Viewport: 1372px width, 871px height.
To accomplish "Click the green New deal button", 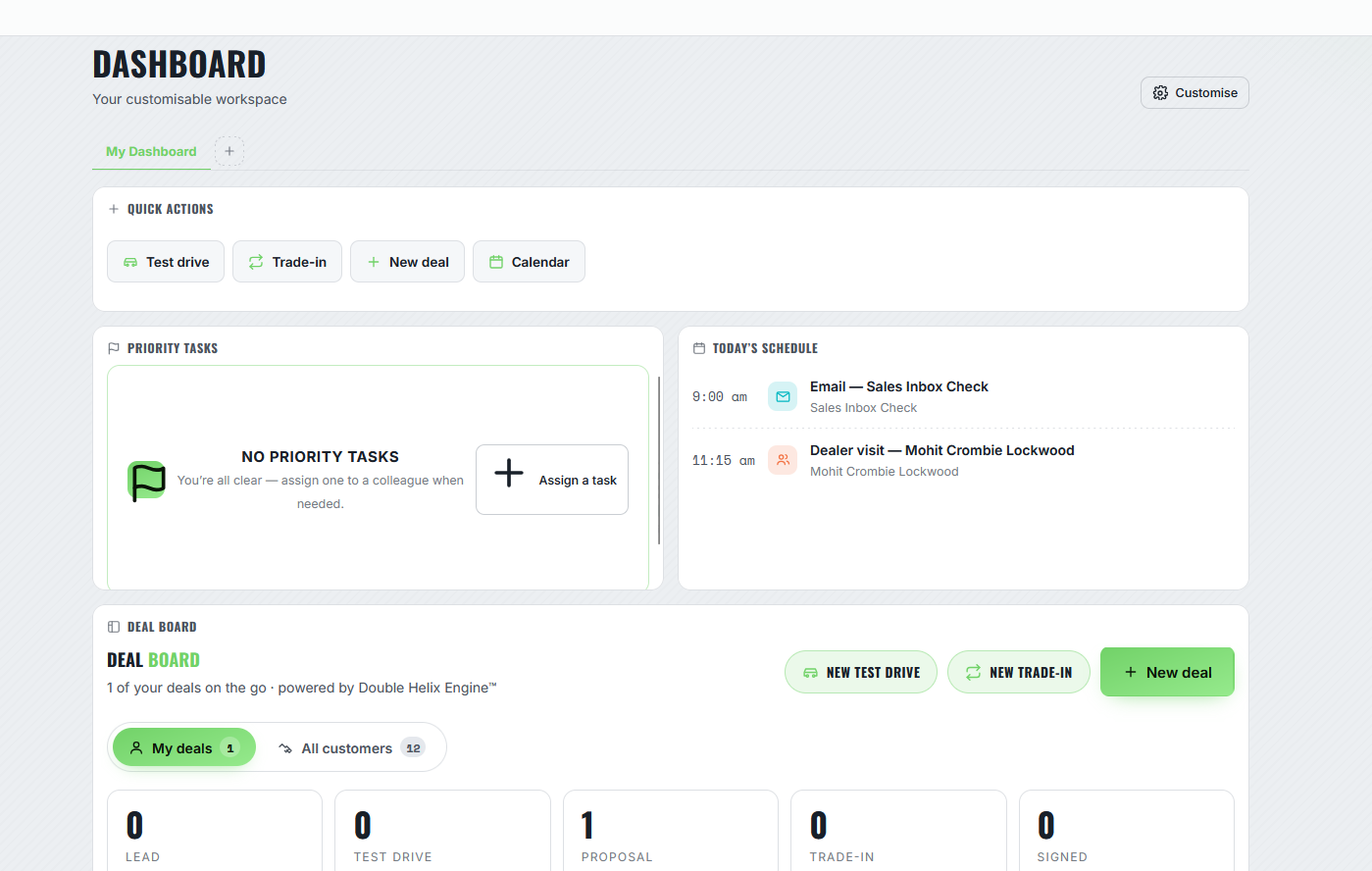I will 1167,672.
